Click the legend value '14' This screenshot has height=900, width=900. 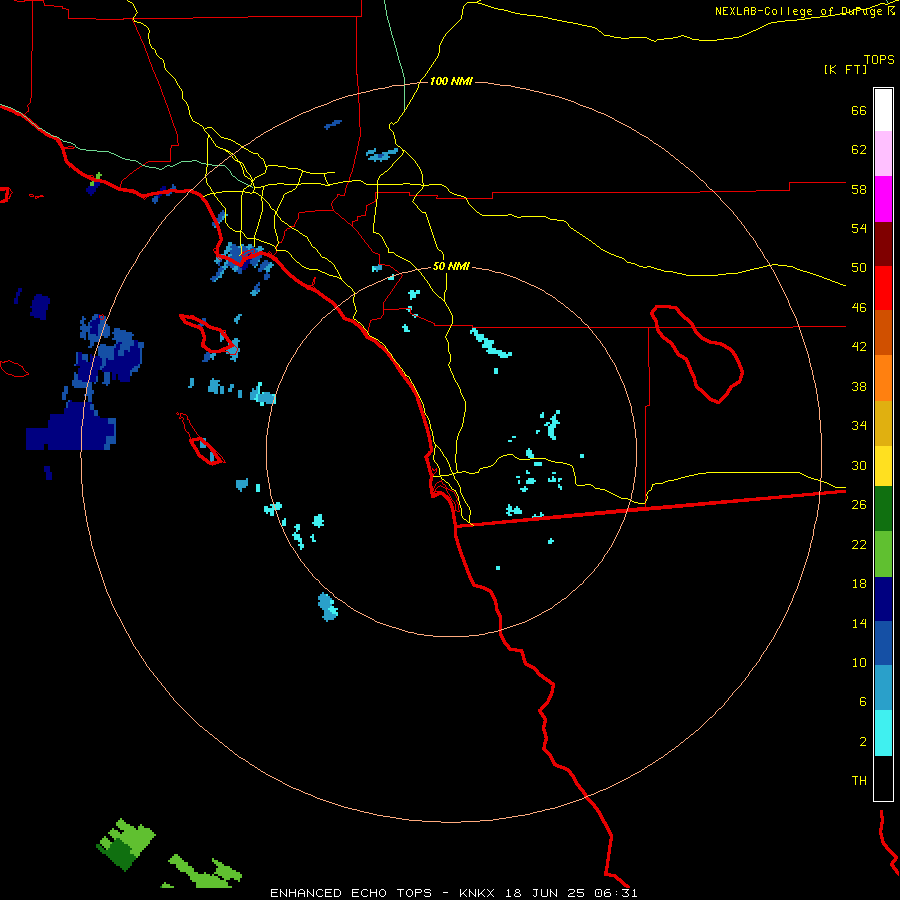(859, 623)
